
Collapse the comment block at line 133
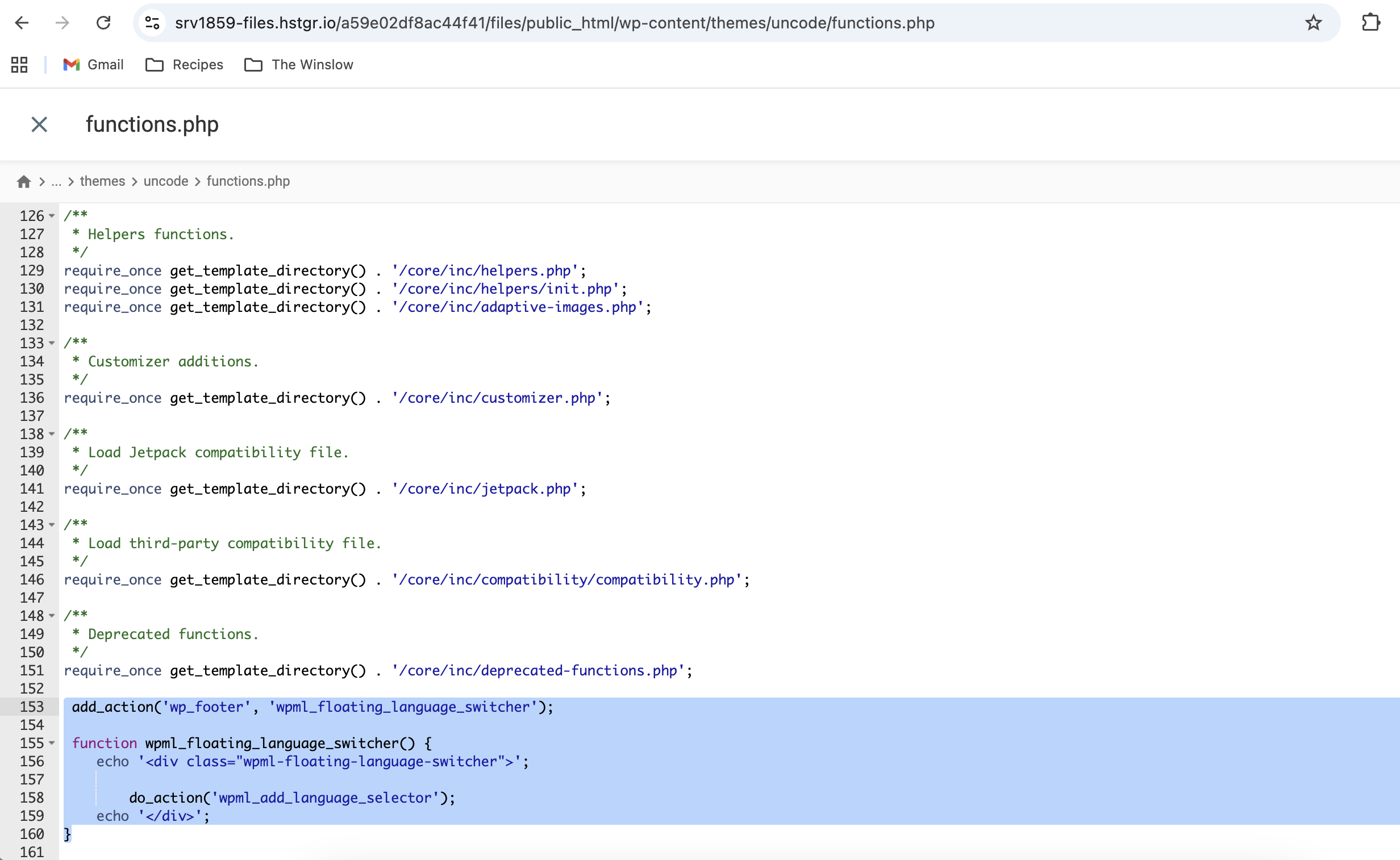click(52, 343)
